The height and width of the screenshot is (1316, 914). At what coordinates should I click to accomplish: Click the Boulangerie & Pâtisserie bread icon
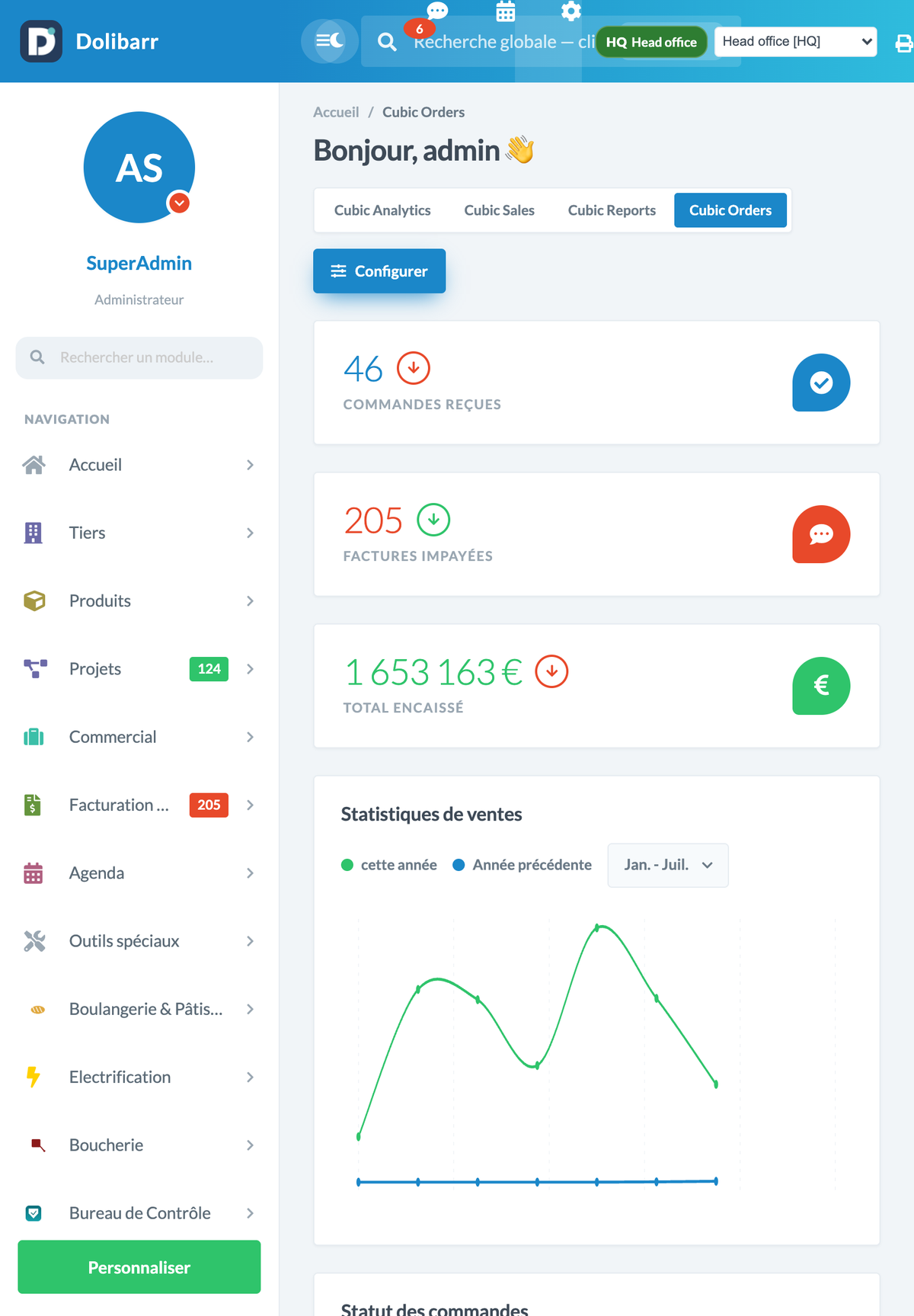37,1010
